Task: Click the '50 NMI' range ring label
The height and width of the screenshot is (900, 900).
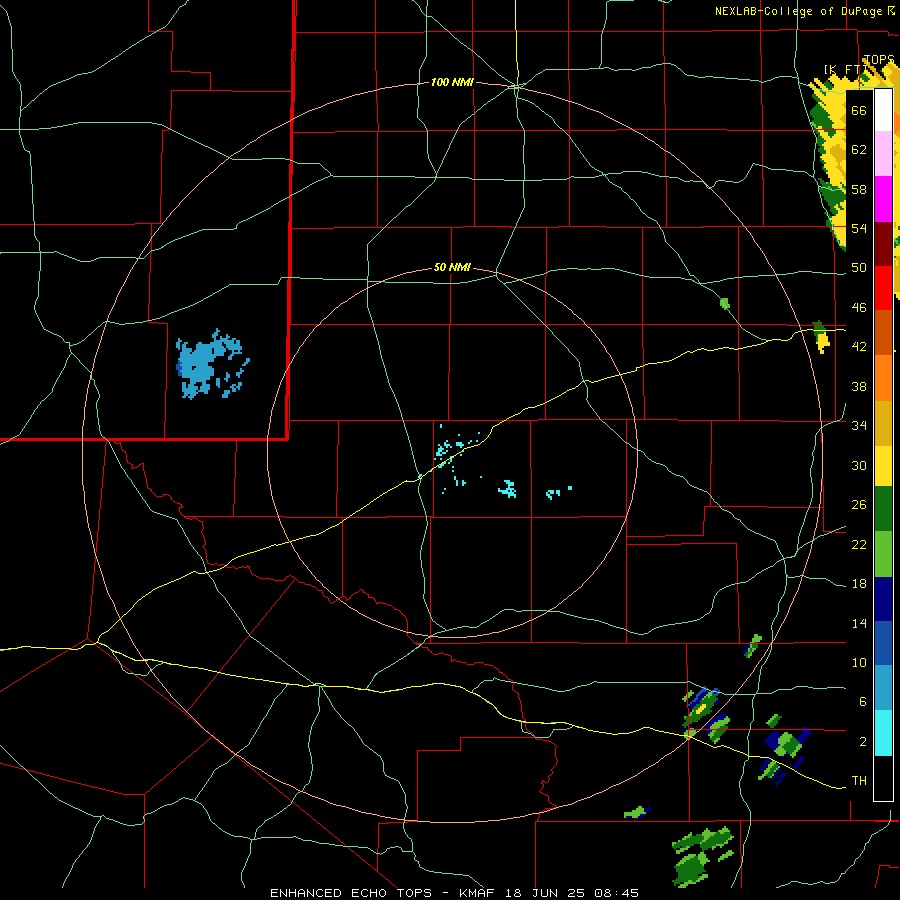Action: tap(452, 267)
